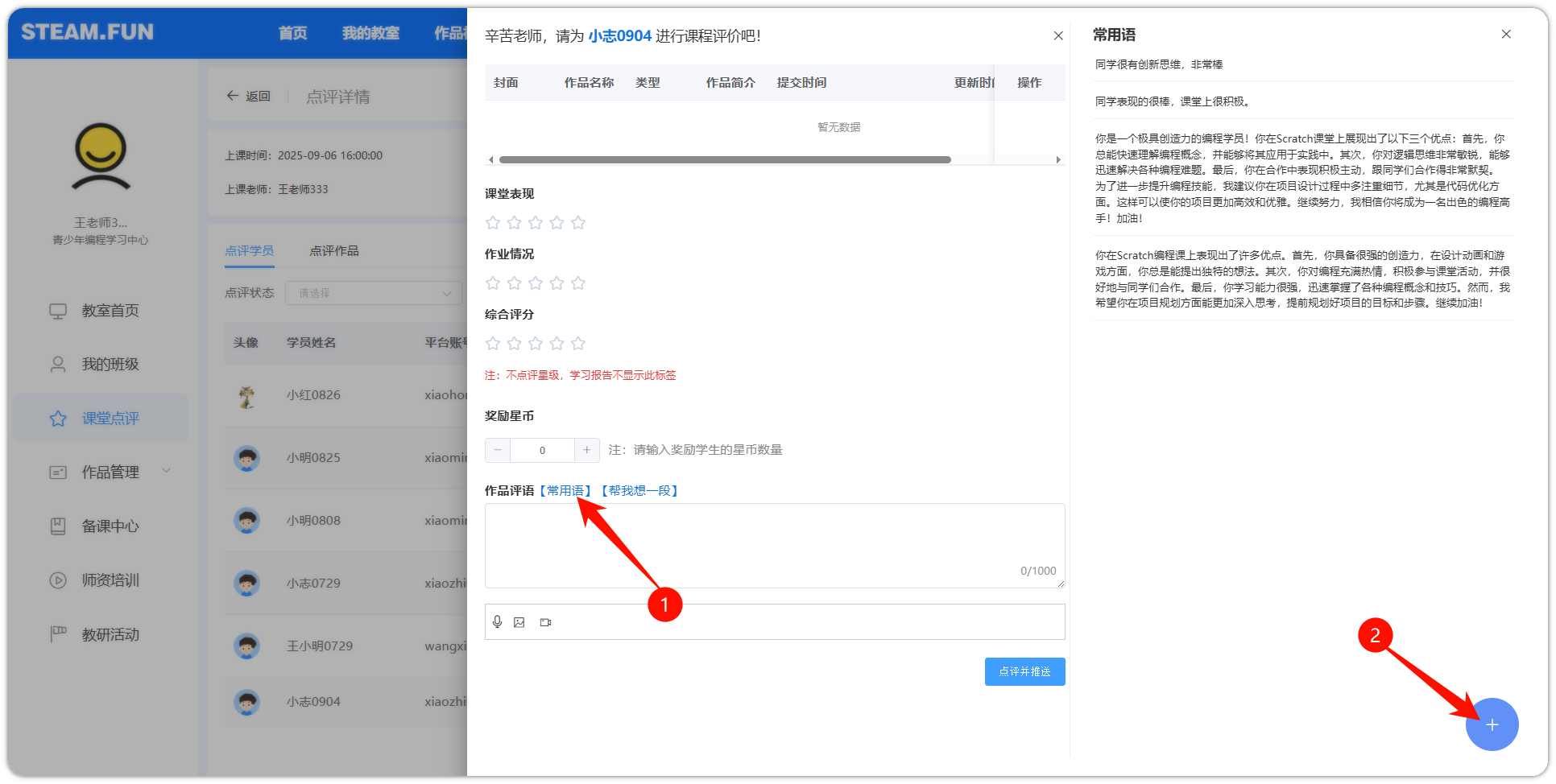The width and height of the screenshot is (1556, 784).
Task: Open 首页 in the top navigation
Action: click(293, 33)
